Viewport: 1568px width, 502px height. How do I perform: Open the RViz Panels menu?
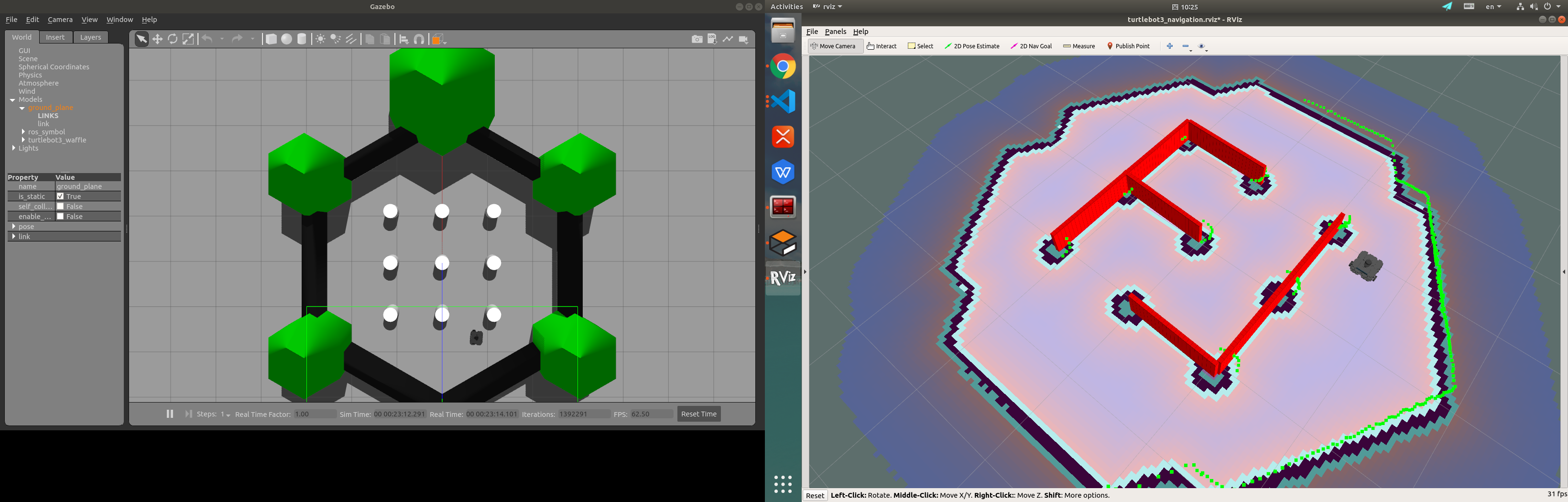[835, 32]
